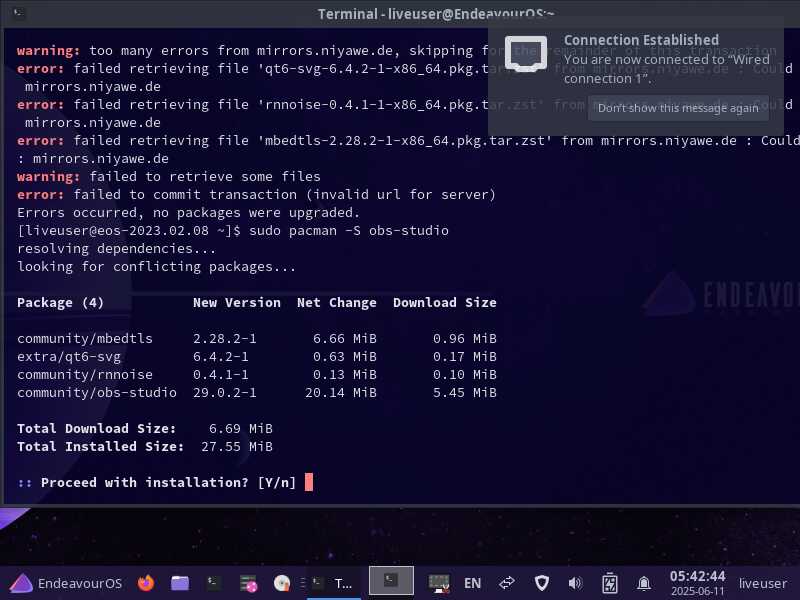
Task: Click the 'Package (4)' table header
Action: 60,303
